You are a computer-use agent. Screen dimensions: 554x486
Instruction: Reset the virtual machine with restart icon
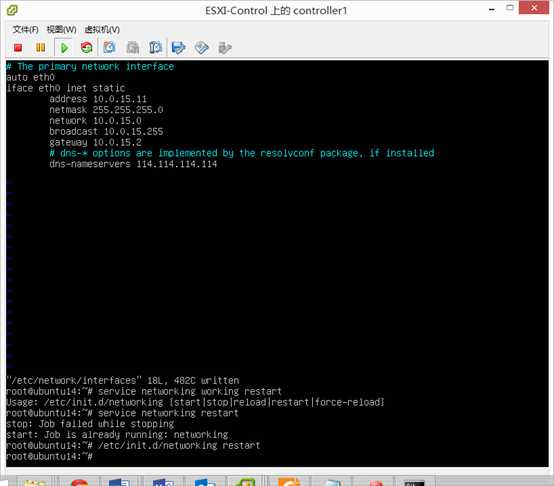click(87, 48)
